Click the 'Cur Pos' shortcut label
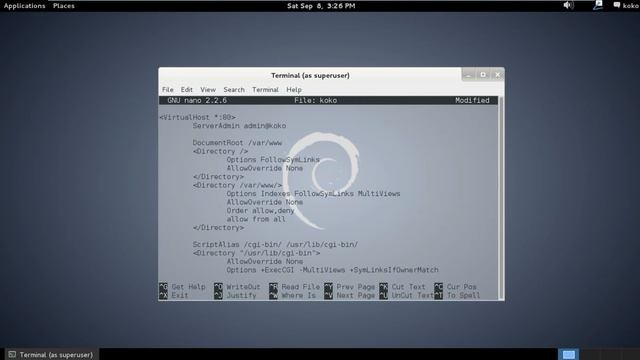The image size is (640, 360). (x=462, y=287)
